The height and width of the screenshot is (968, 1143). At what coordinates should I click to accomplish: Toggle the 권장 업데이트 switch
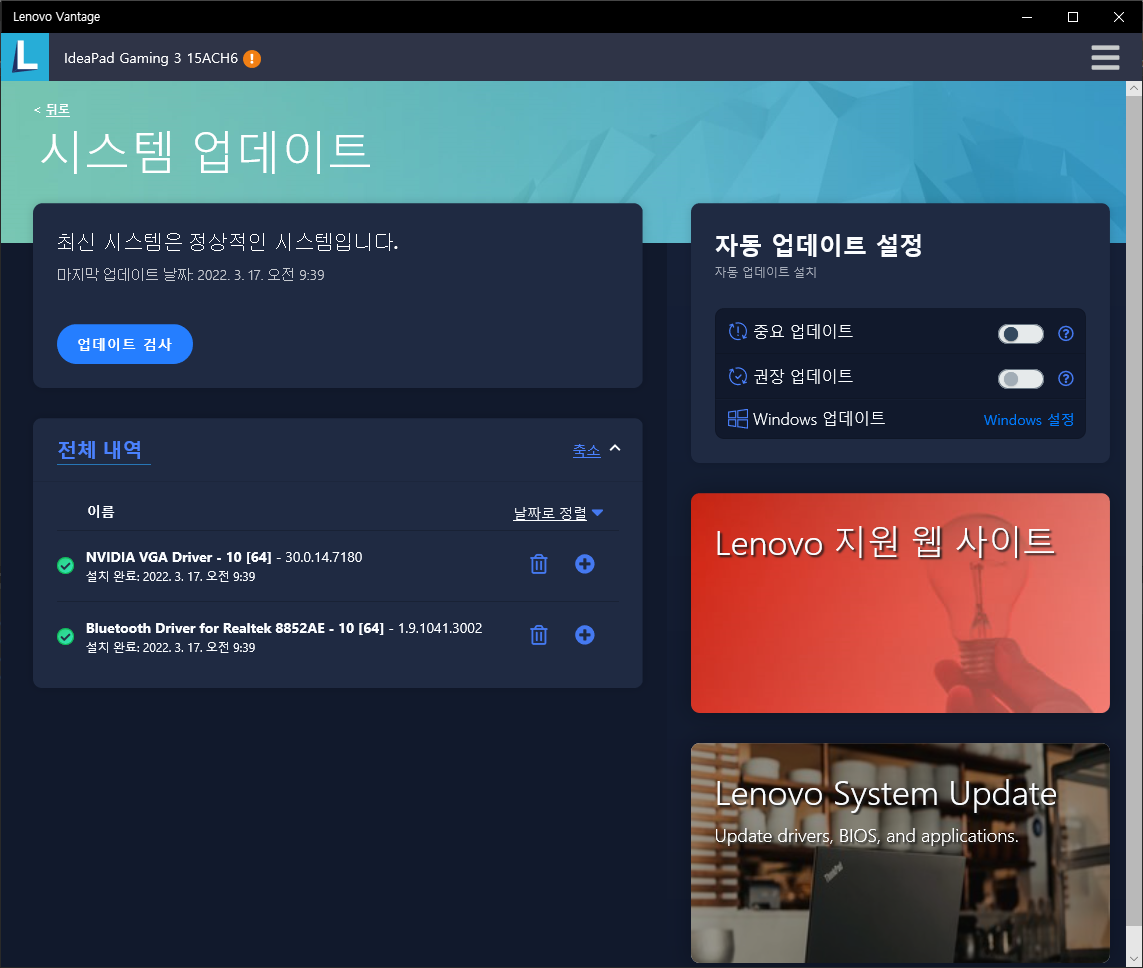[x=1021, y=379]
